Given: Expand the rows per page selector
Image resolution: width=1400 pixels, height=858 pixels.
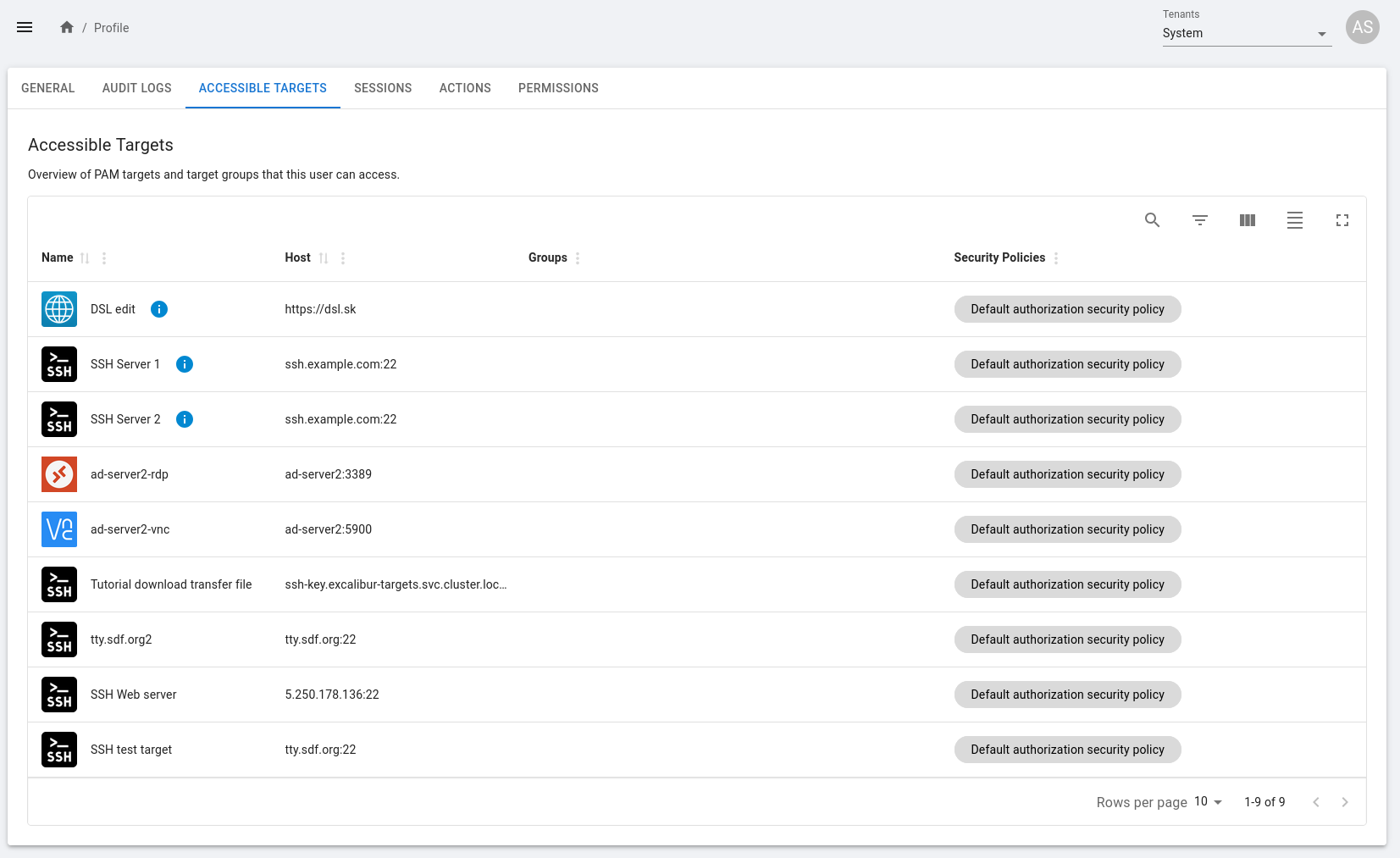Looking at the screenshot, I should (1208, 802).
